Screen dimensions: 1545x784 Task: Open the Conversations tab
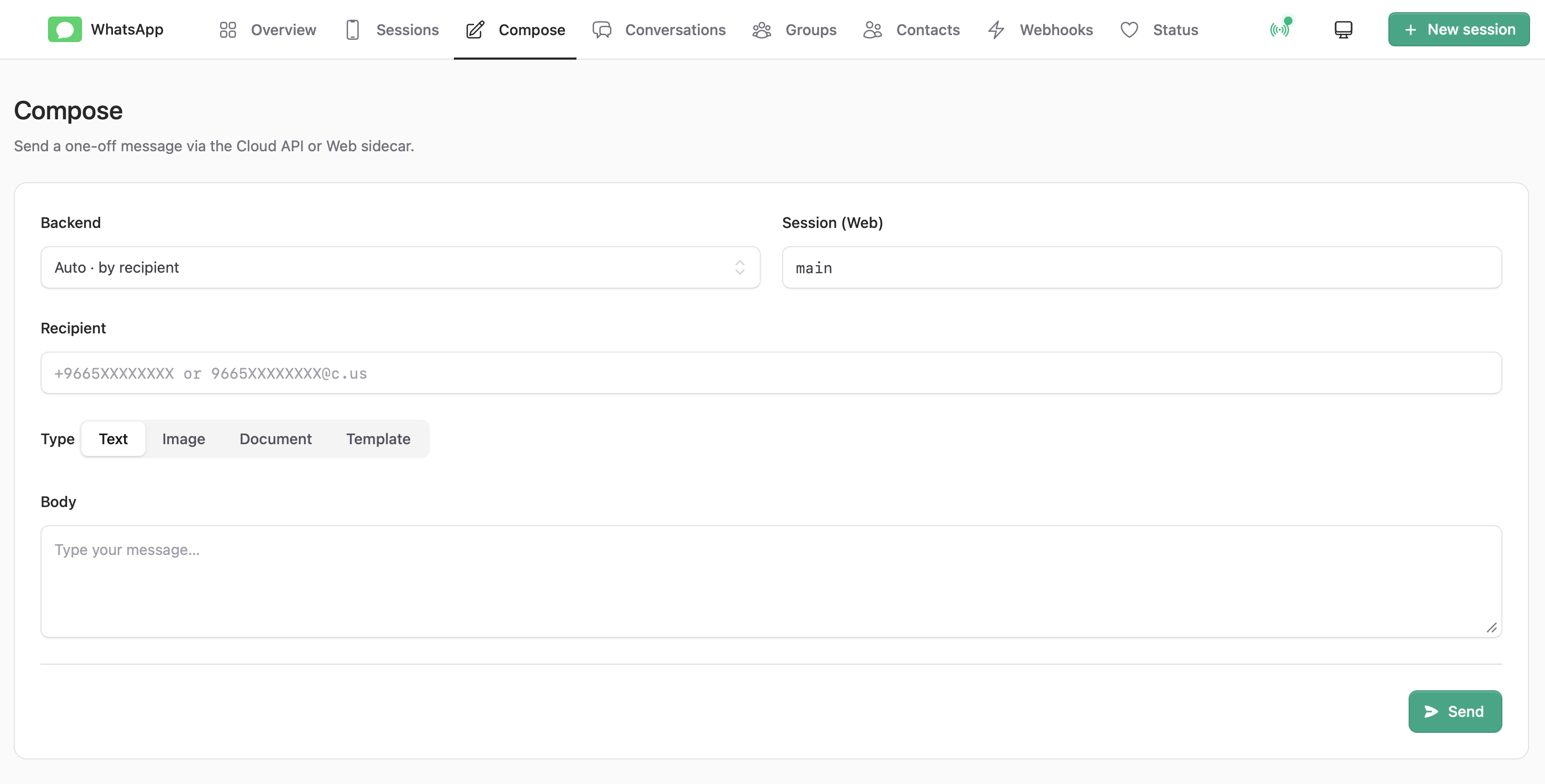click(x=659, y=30)
